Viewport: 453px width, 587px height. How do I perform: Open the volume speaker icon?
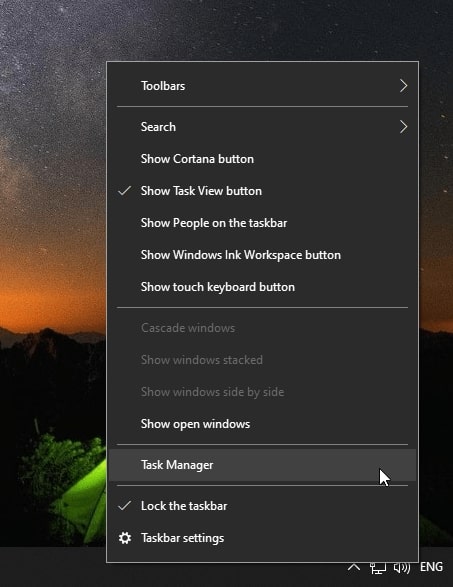click(402, 568)
